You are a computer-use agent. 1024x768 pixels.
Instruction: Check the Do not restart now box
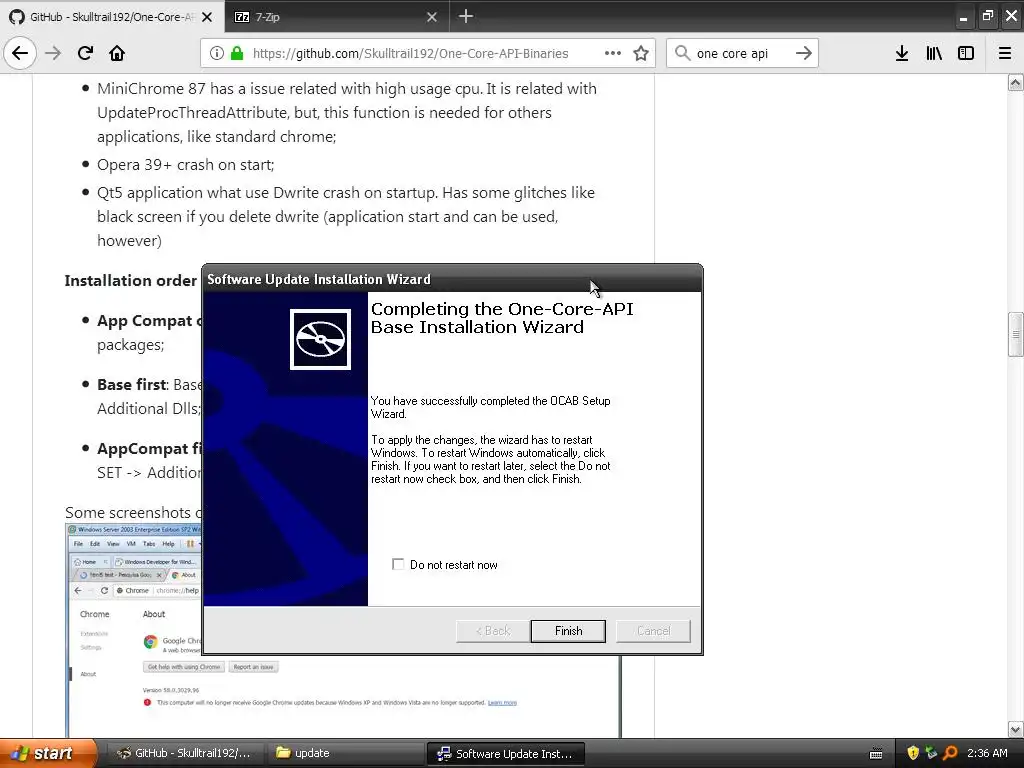coord(398,564)
